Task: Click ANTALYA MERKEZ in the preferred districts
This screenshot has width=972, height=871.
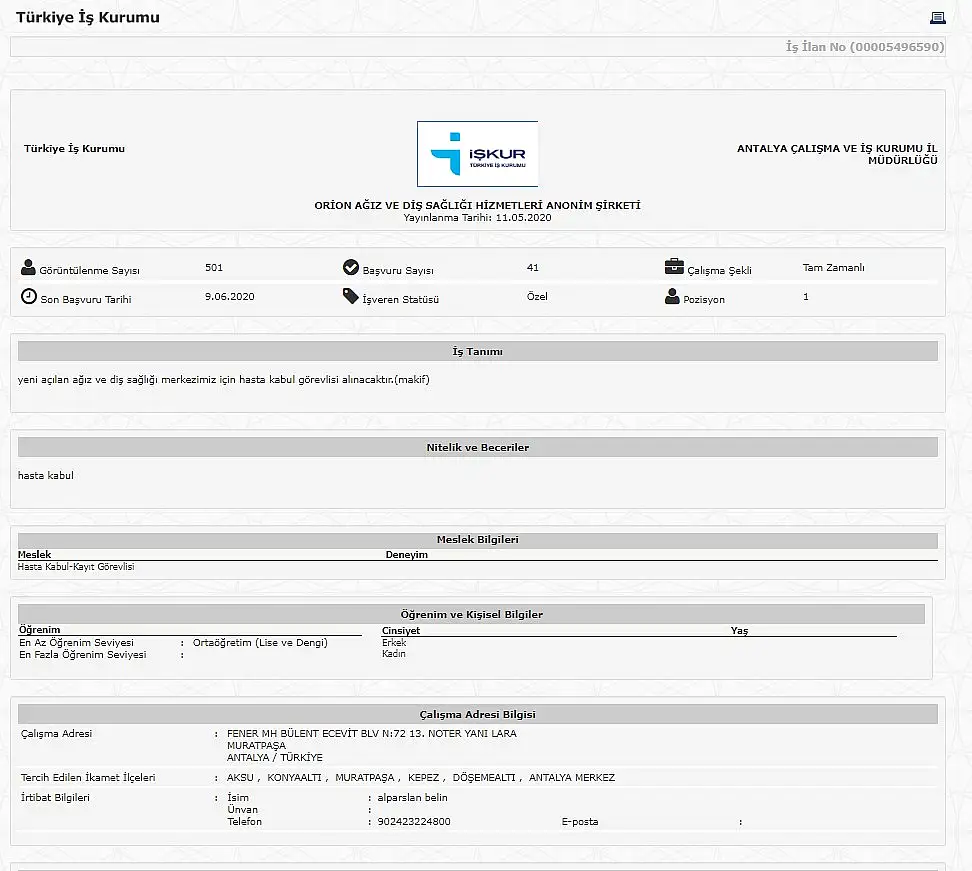Action: tap(572, 777)
